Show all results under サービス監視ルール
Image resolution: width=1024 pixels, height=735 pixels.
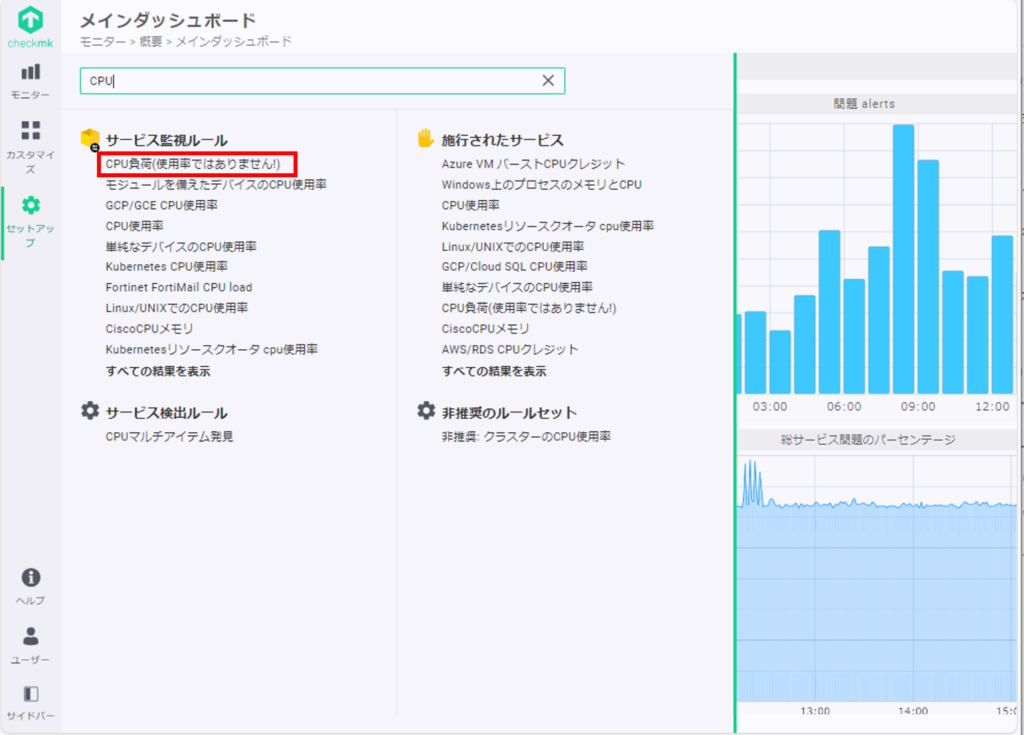[x=158, y=371]
